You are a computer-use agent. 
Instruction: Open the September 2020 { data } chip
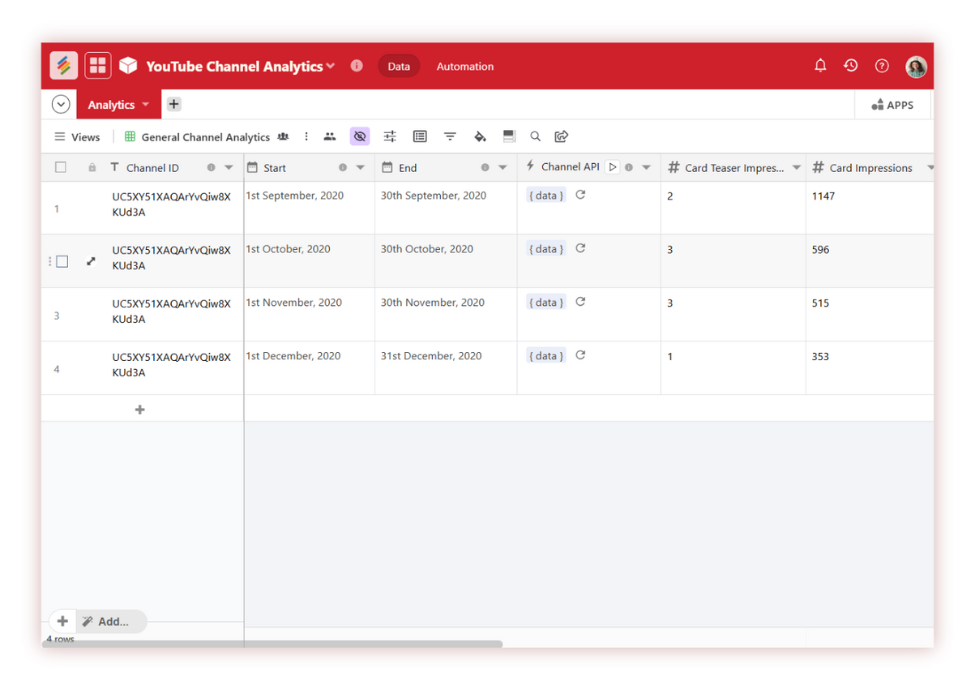coord(546,195)
